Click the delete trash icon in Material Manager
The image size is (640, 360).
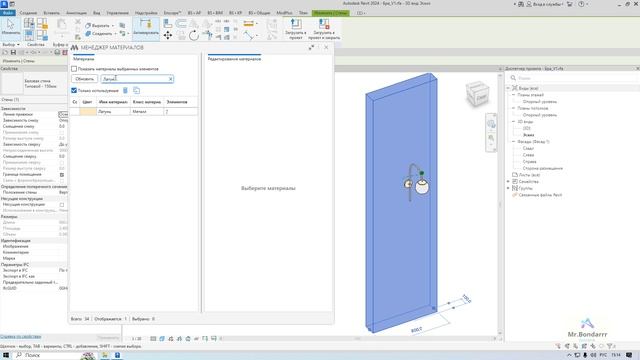pos(125,90)
